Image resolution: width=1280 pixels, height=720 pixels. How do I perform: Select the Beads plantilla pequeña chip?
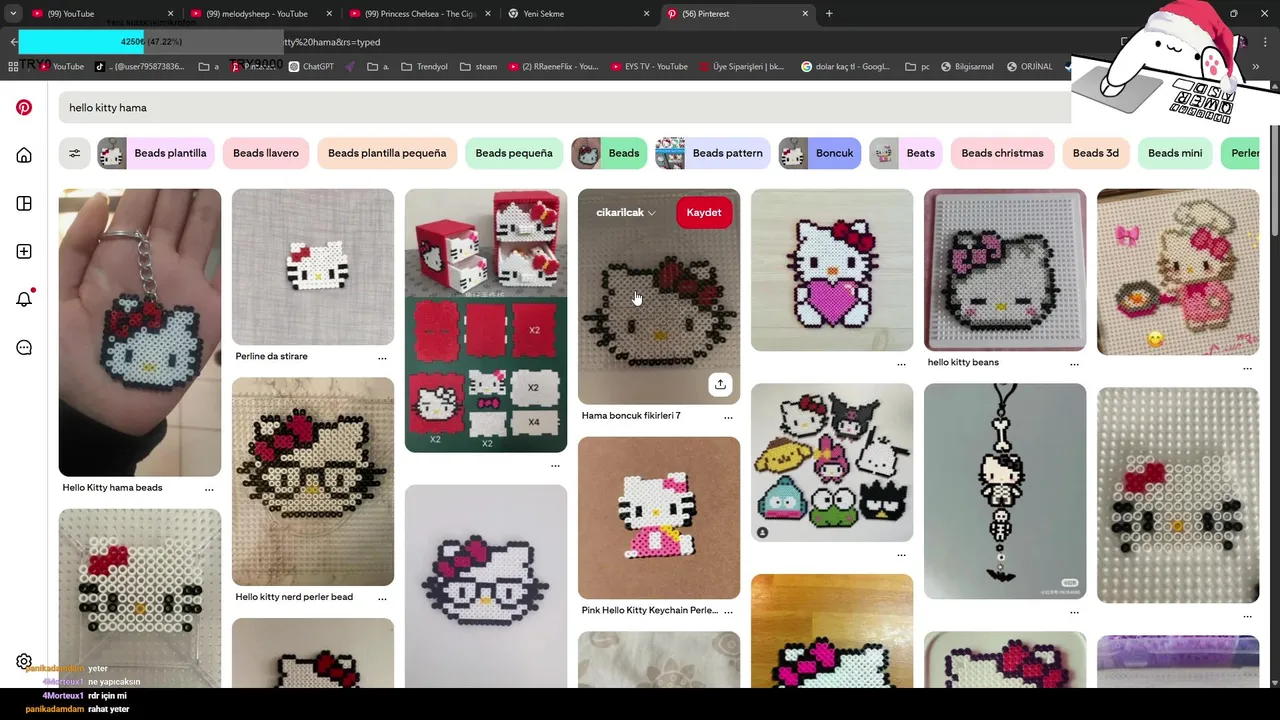coord(386,153)
